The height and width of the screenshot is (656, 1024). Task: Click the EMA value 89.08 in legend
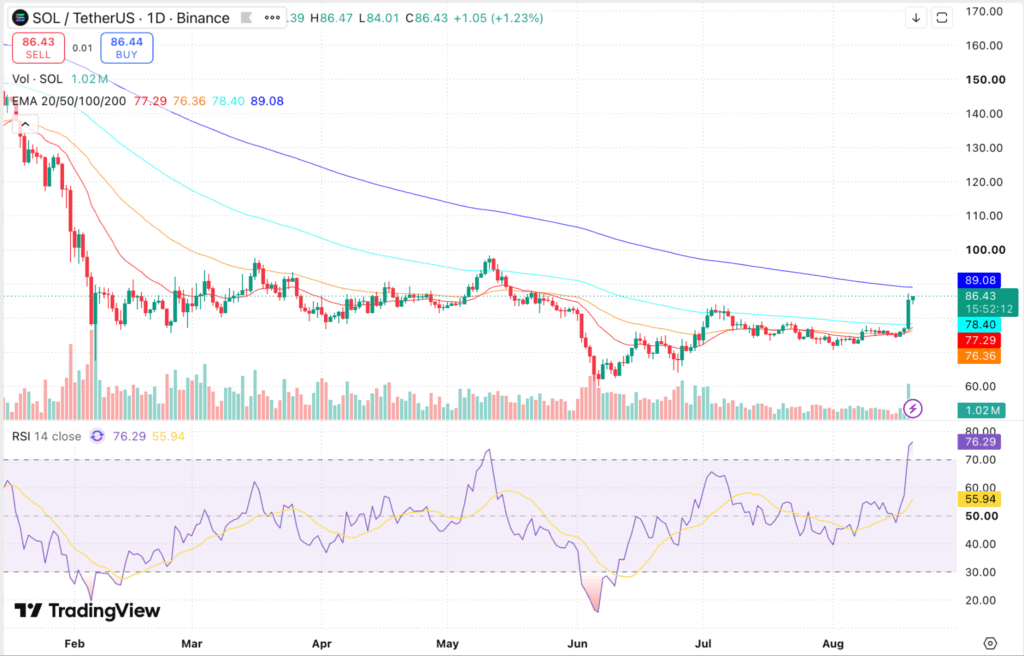point(267,101)
